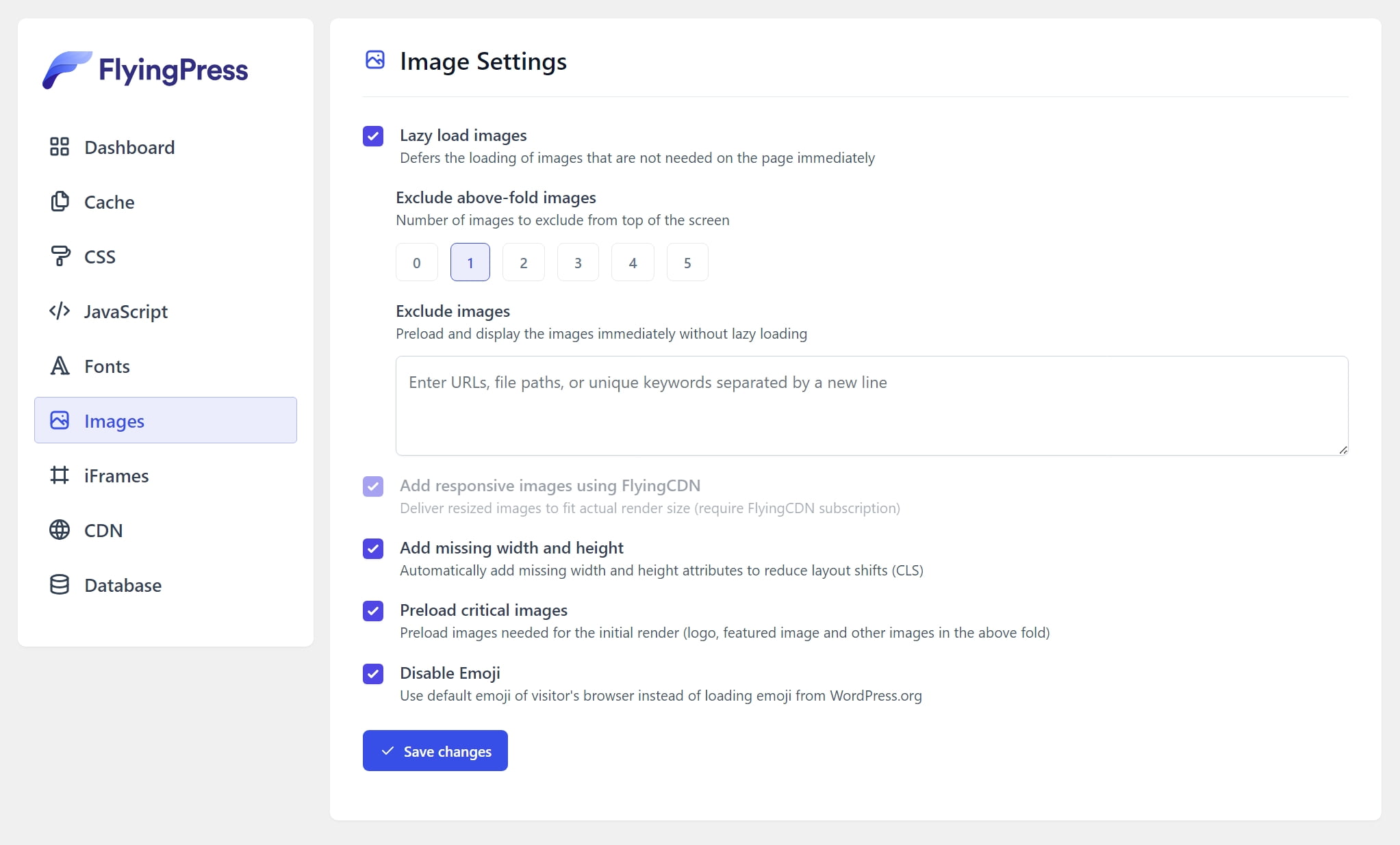This screenshot has width=1400, height=845.
Task: Click 'Defers the loading of images' description
Action: tap(637, 158)
